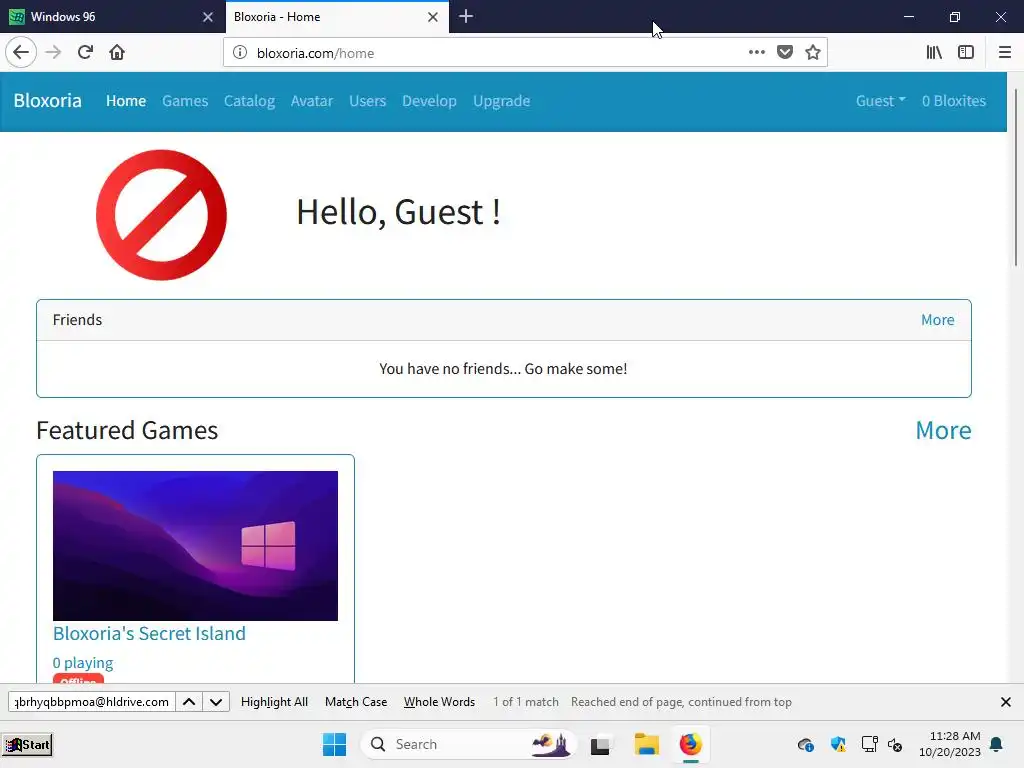Open the clock showing 11:28 AM

[x=950, y=744]
